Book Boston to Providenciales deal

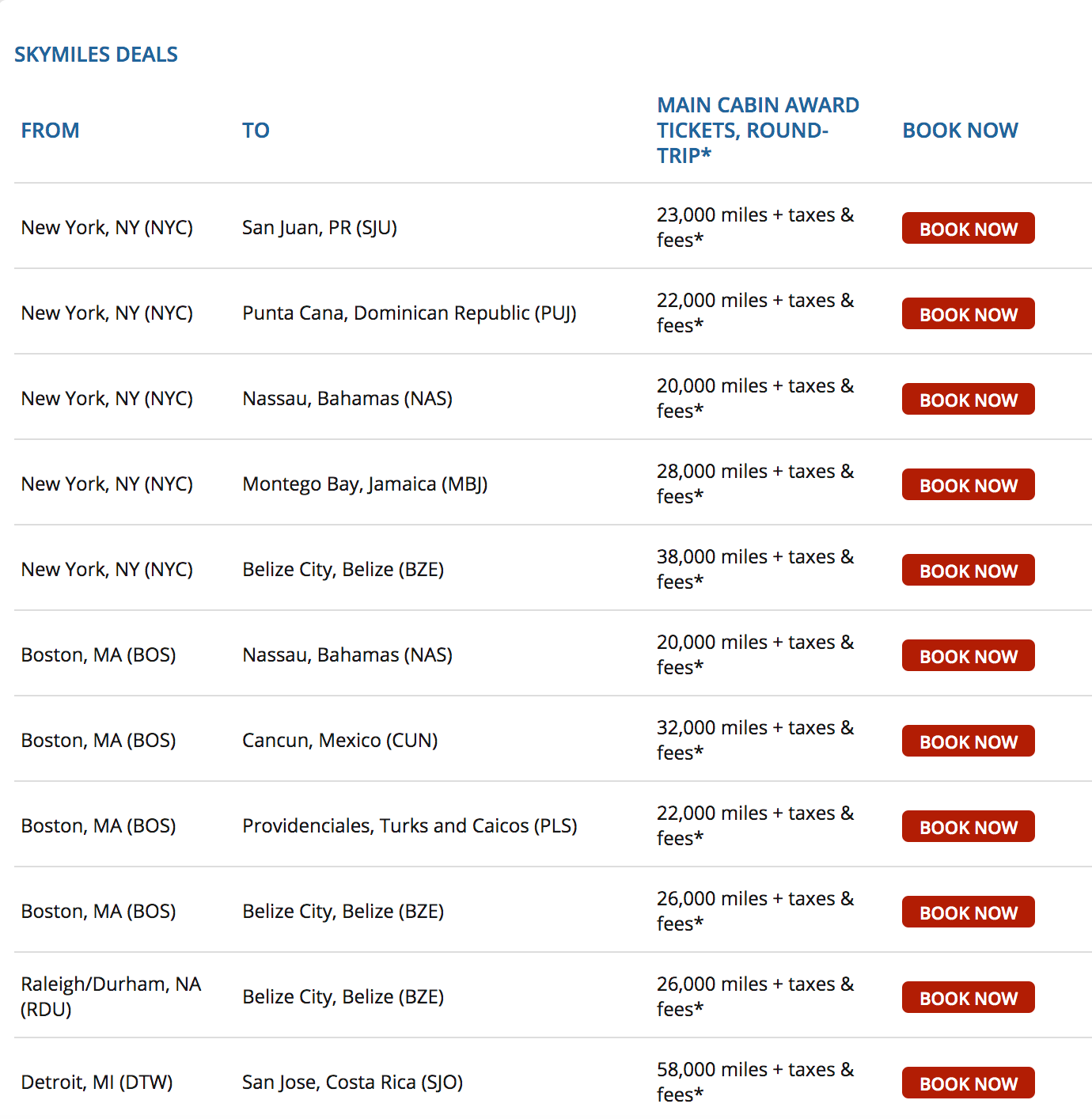pos(968,827)
